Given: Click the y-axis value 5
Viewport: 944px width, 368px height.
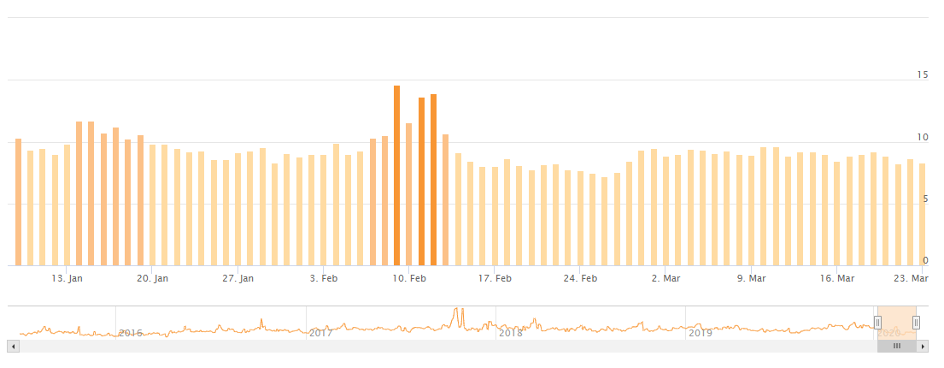Looking at the screenshot, I should (x=925, y=199).
